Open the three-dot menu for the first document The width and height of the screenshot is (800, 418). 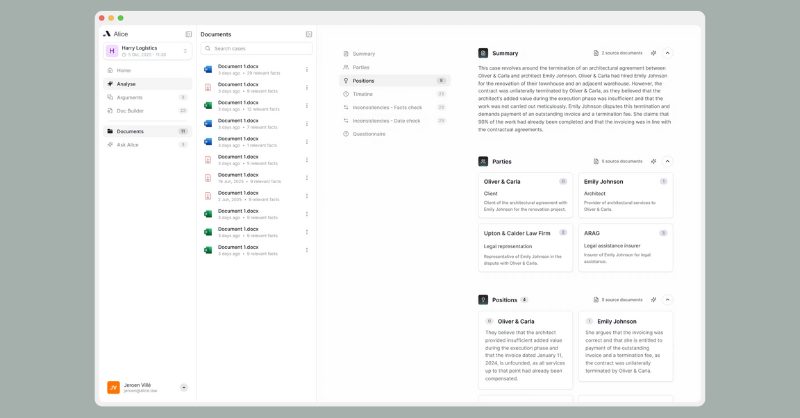pos(307,71)
